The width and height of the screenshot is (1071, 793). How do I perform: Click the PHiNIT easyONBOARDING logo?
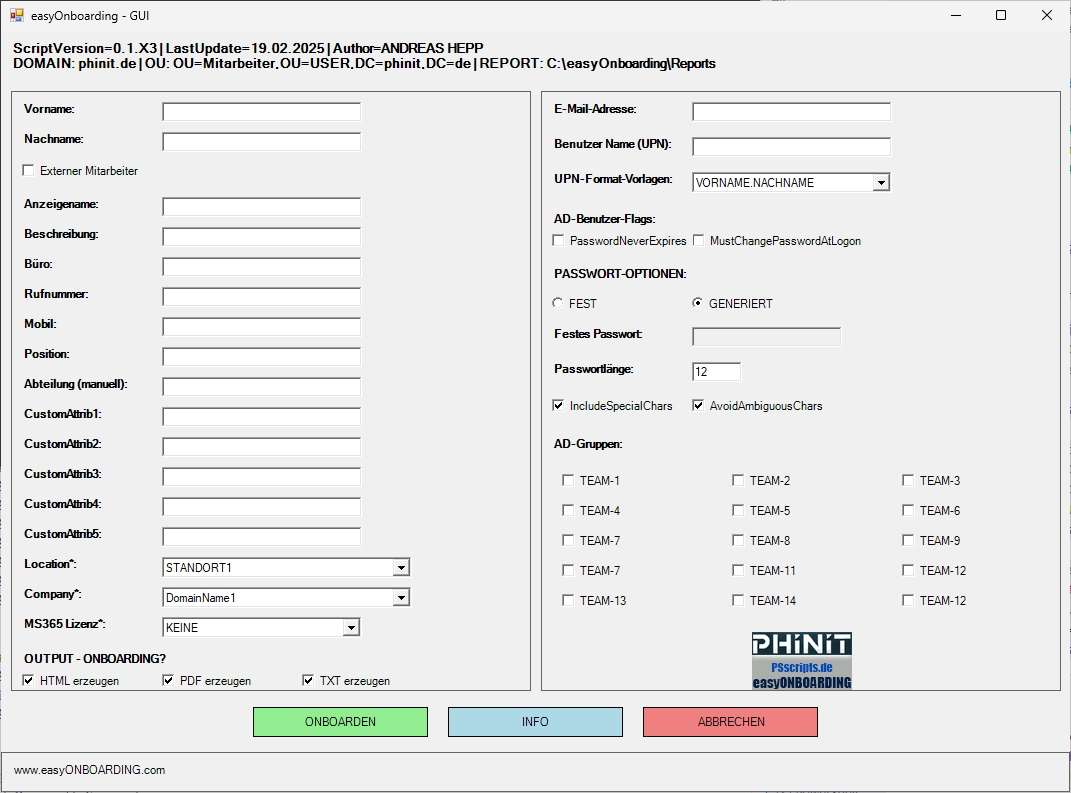pos(801,659)
